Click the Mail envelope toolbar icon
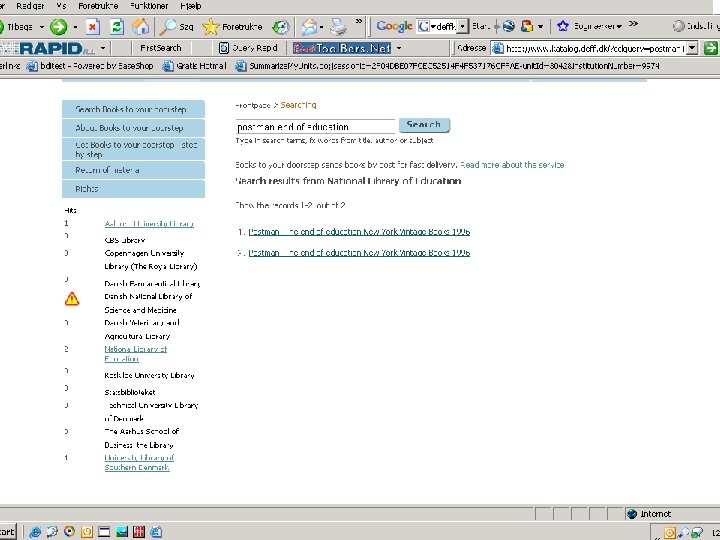 click(x=309, y=27)
